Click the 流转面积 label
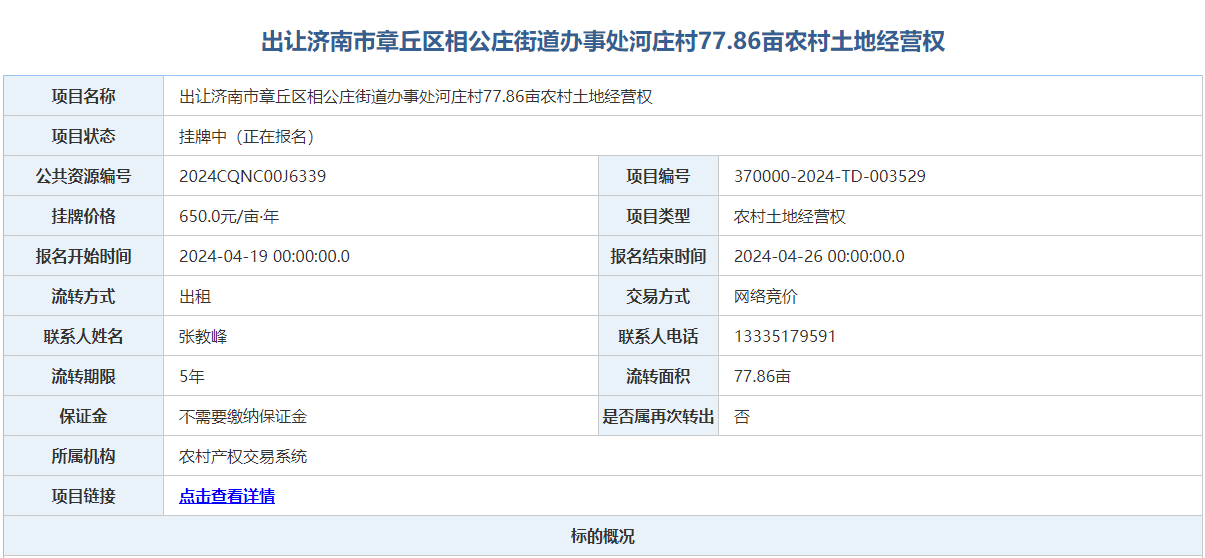Screen dimensions: 1205x558 click(x=658, y=376)
